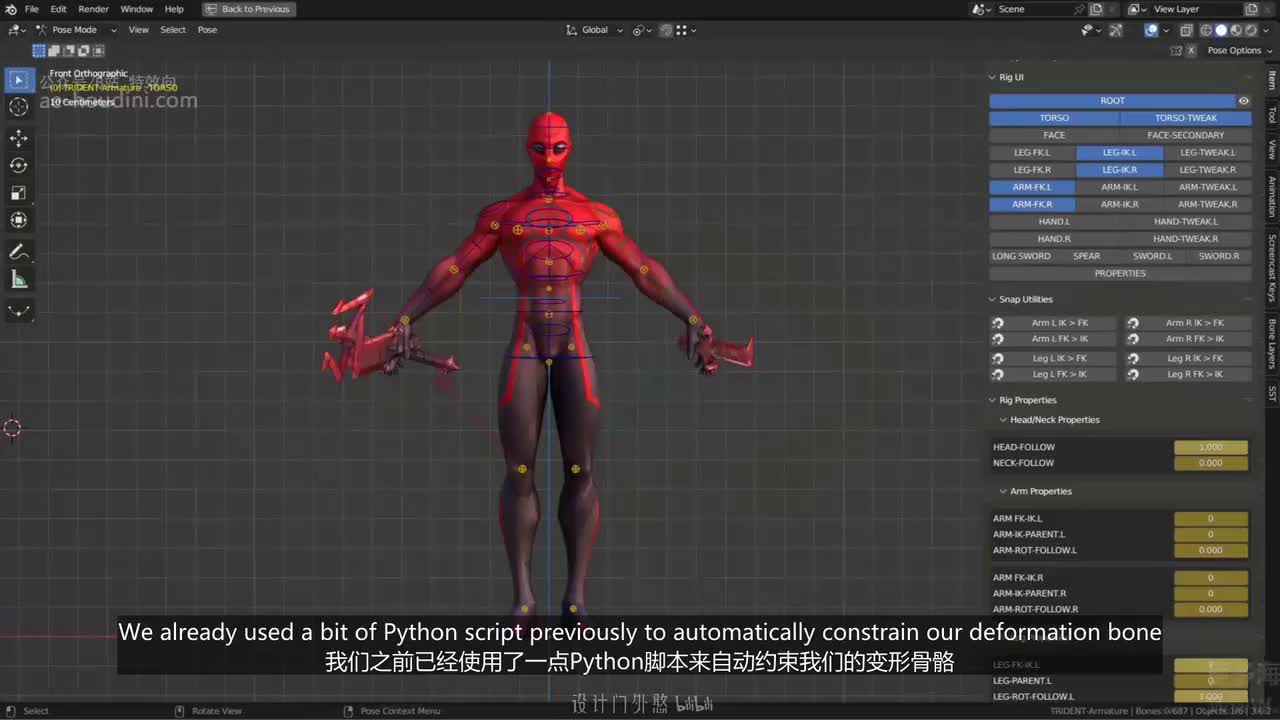Open the Pose Mode dropdown
The image size is (1280, 720).
coord(76,30)
